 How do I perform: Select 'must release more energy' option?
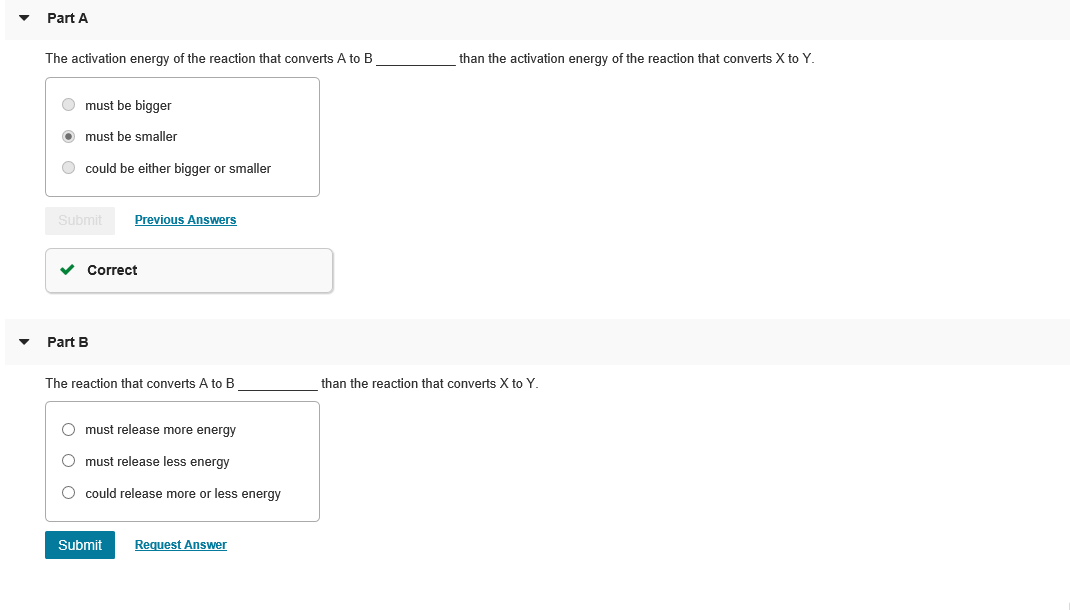(68, 429)
